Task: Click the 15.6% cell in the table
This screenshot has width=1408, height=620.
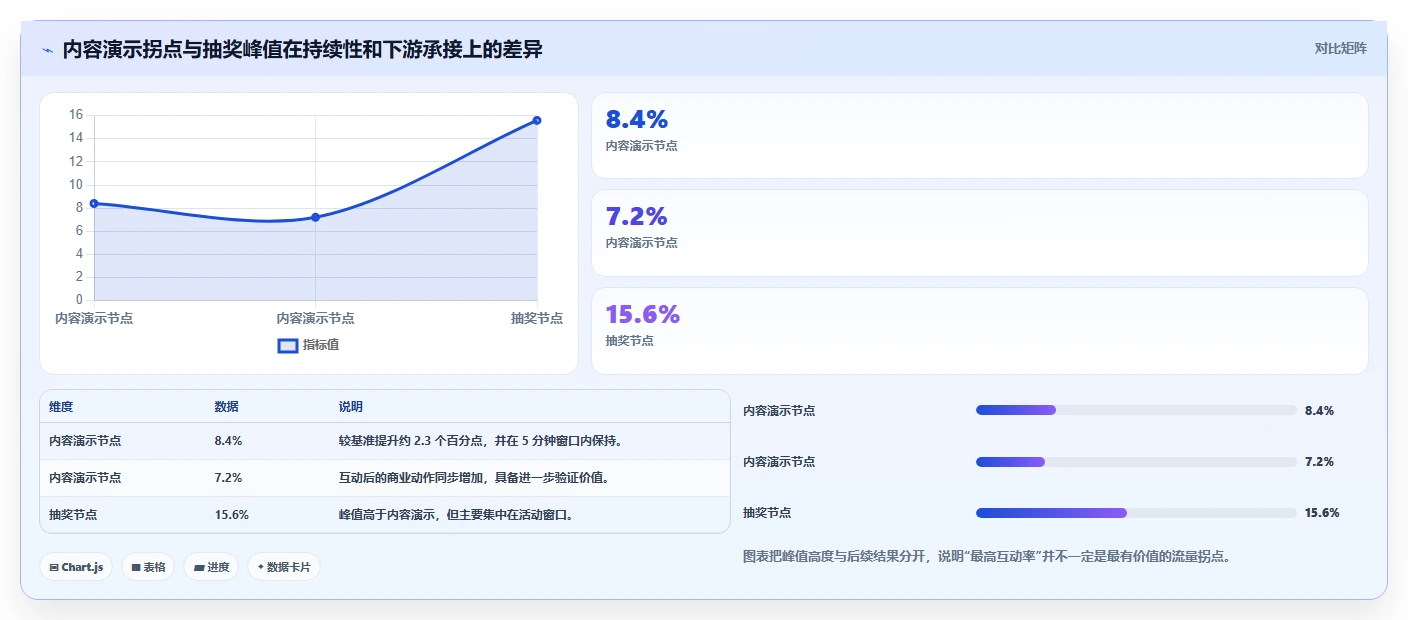Action: [231, 515]
